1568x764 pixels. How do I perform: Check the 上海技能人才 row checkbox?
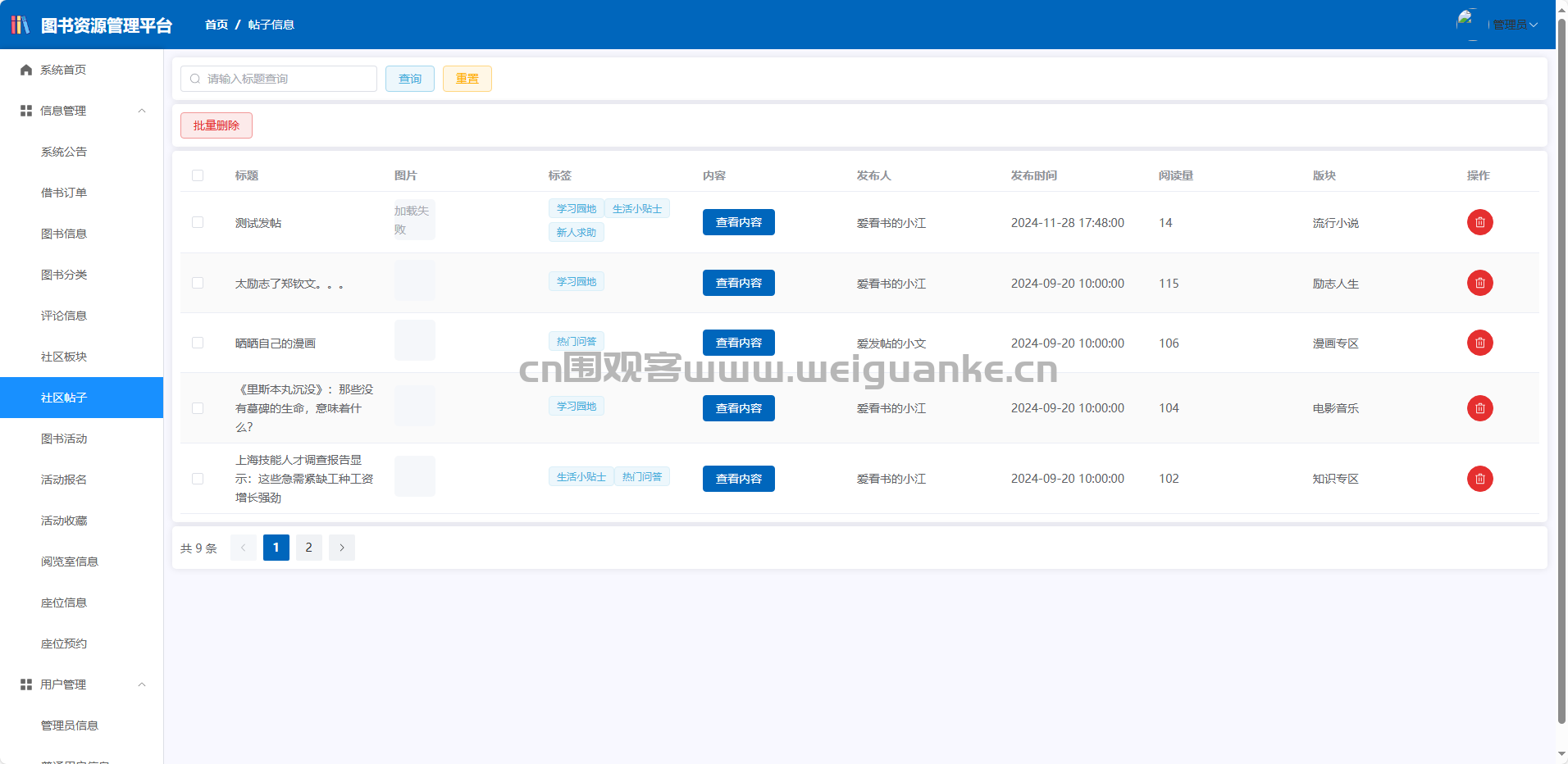click(198, 479)
